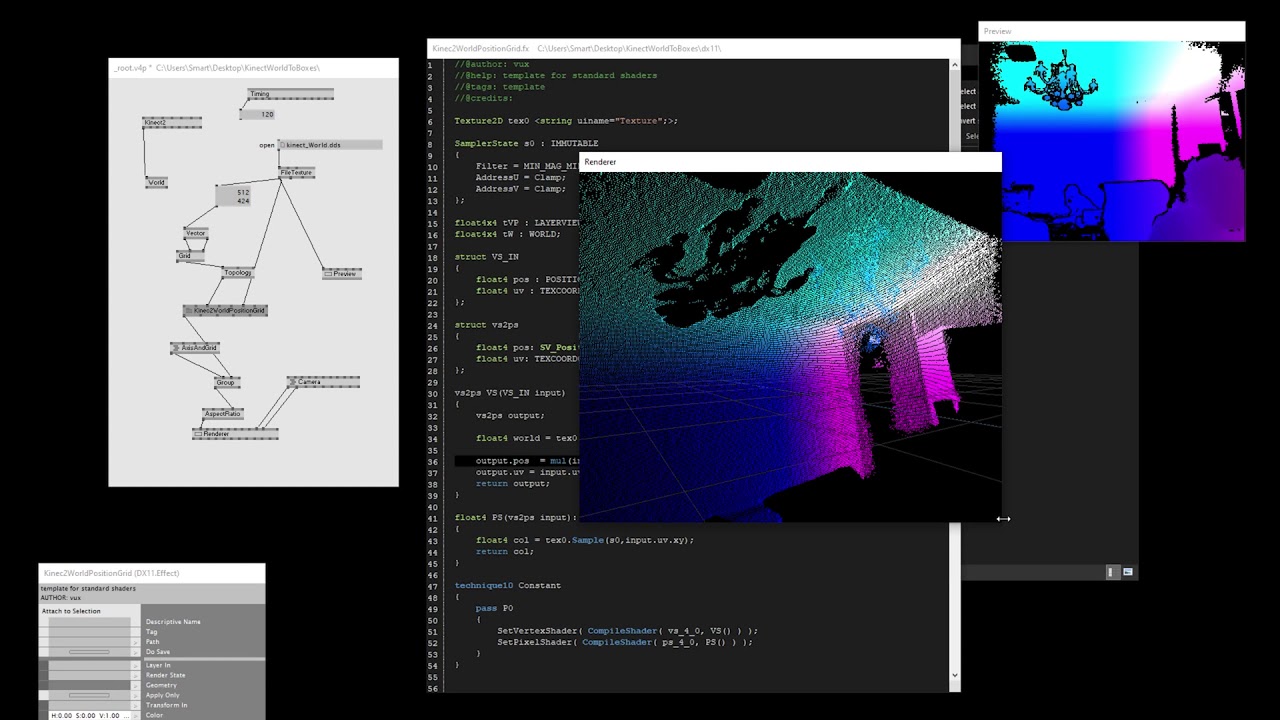Expand the Path pin arrow in inspector

click(x=136, y=642)
